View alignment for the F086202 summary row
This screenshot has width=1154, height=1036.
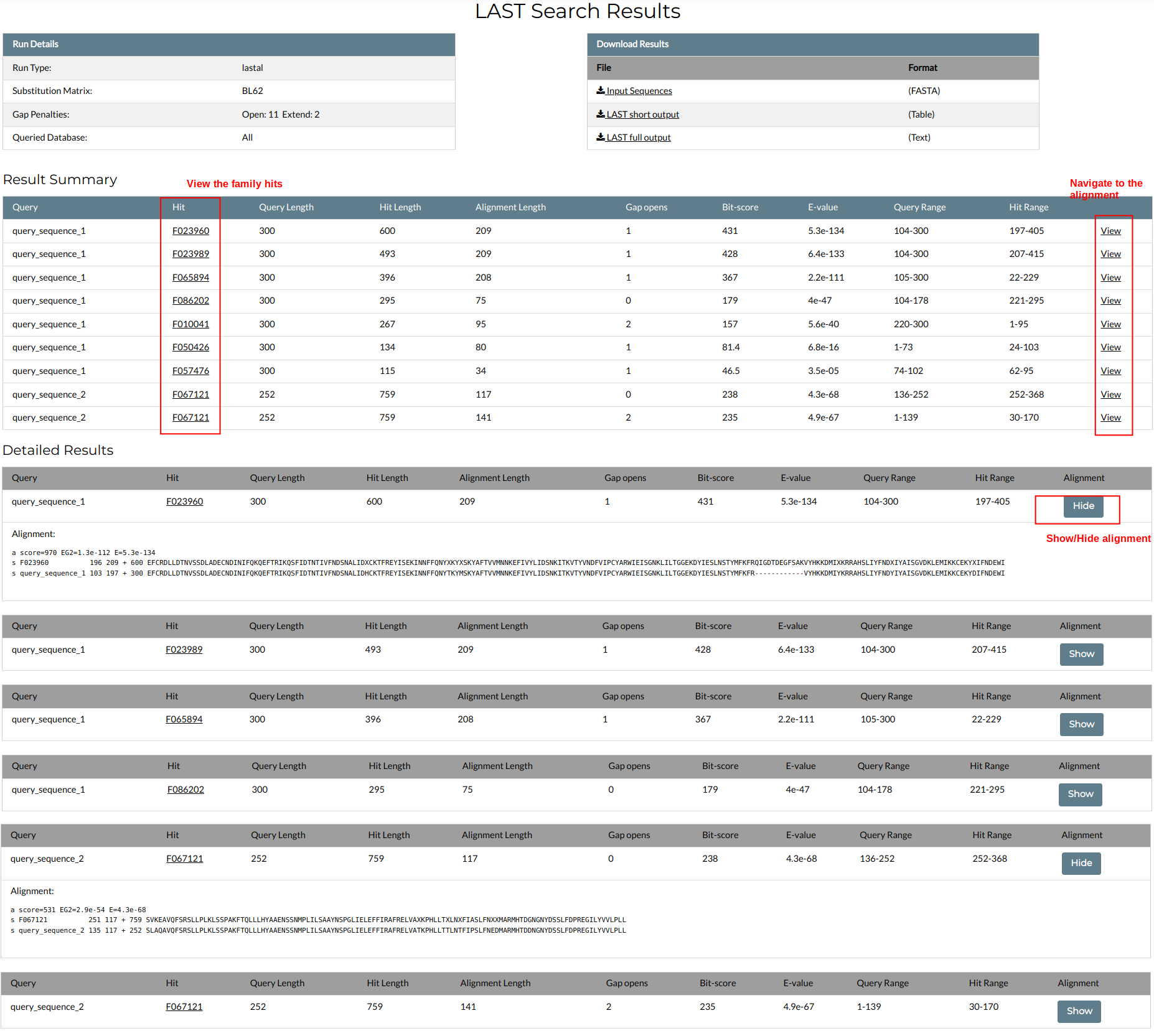1110,301
